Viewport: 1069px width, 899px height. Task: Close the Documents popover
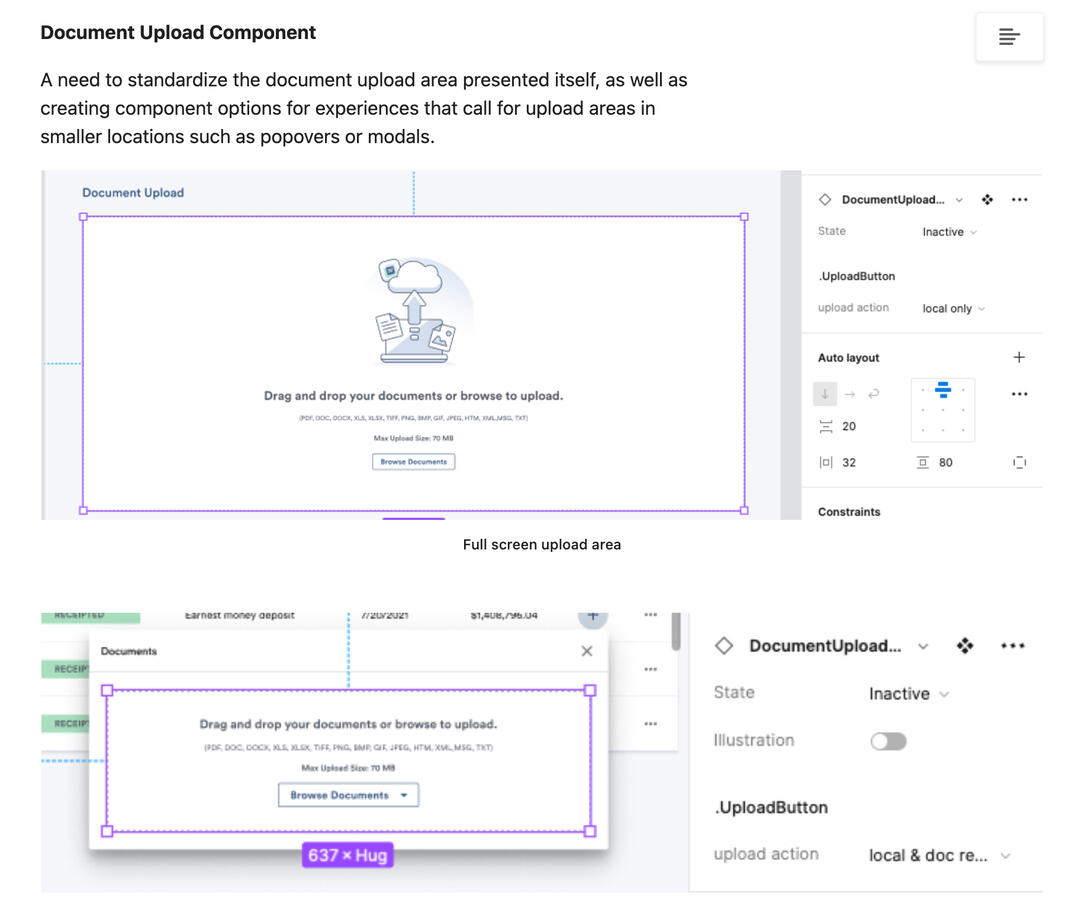tap(587, 651)
